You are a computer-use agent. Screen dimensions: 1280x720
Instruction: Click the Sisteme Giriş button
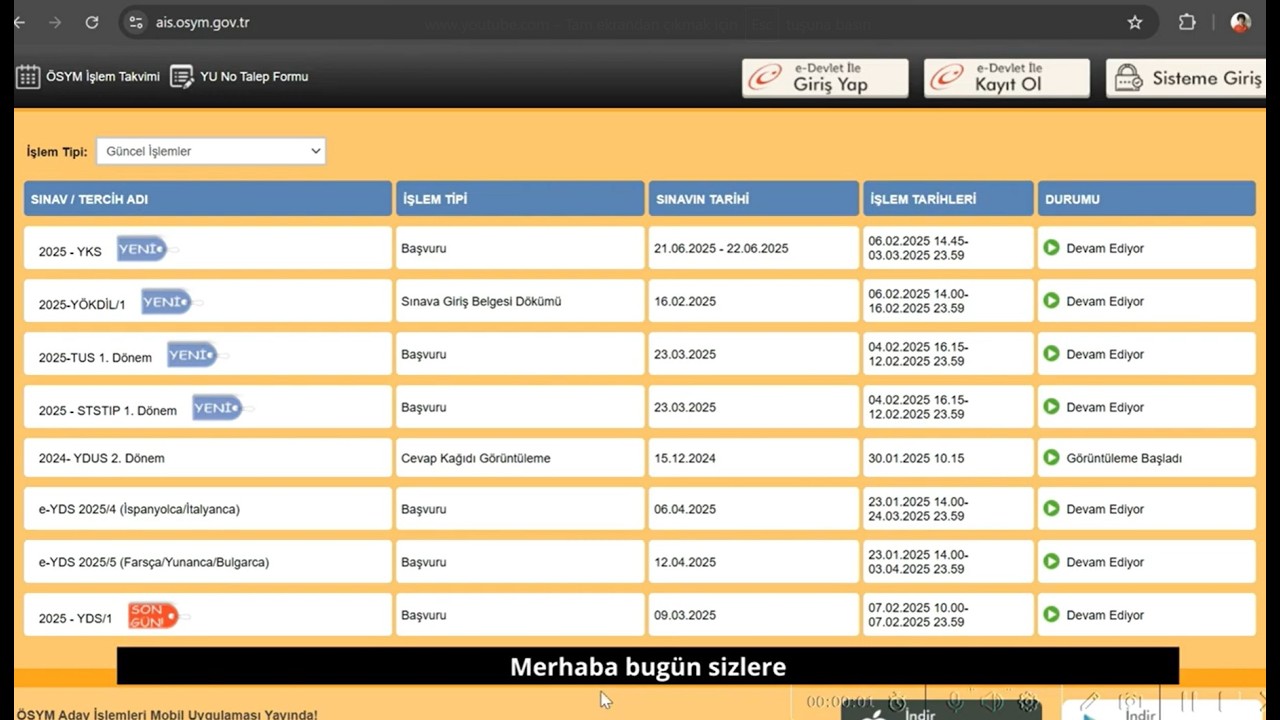pyautogui.click(x=1188, y=78)
